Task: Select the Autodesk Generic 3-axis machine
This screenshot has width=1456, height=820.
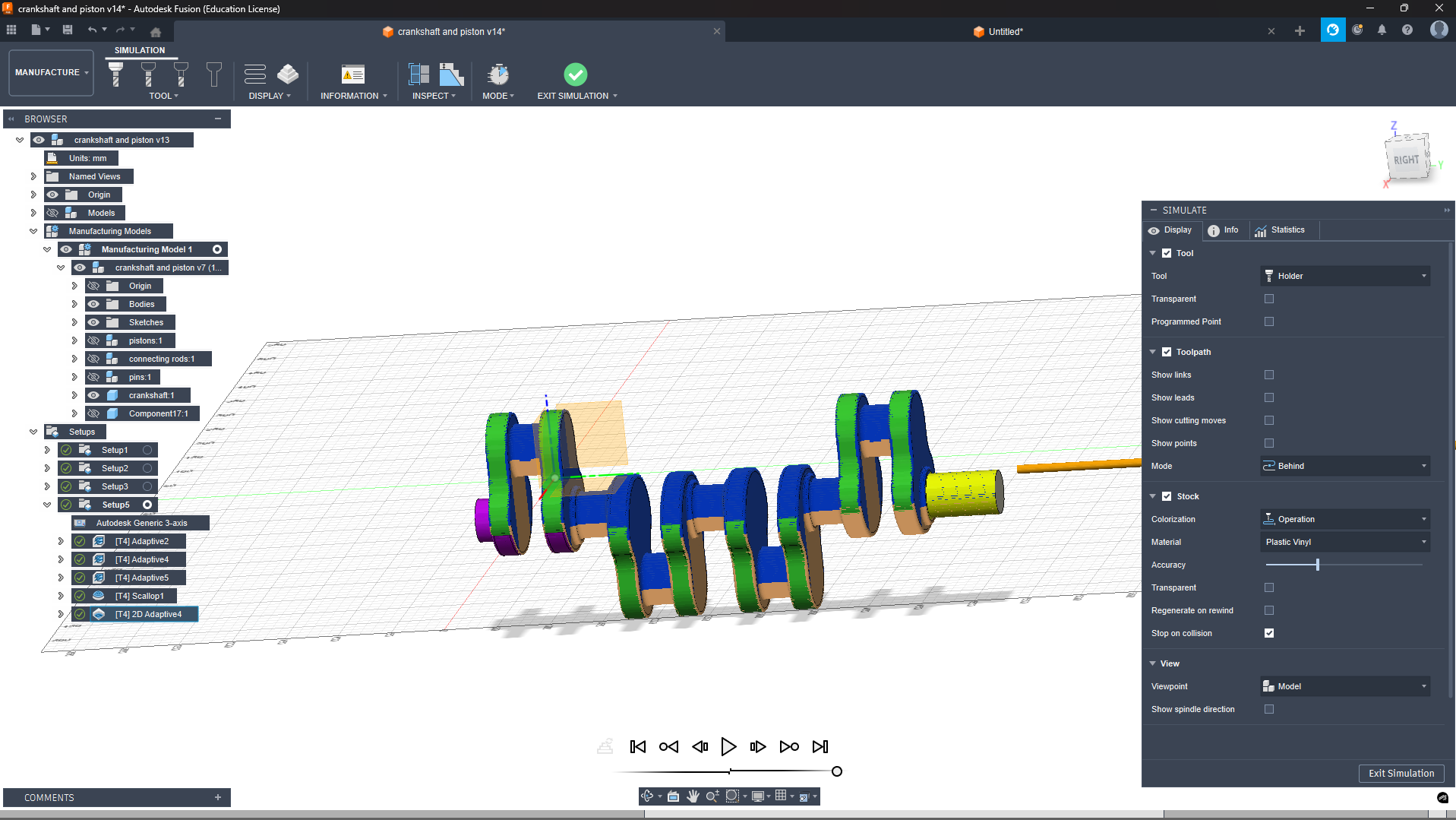Action: point(141,523)
